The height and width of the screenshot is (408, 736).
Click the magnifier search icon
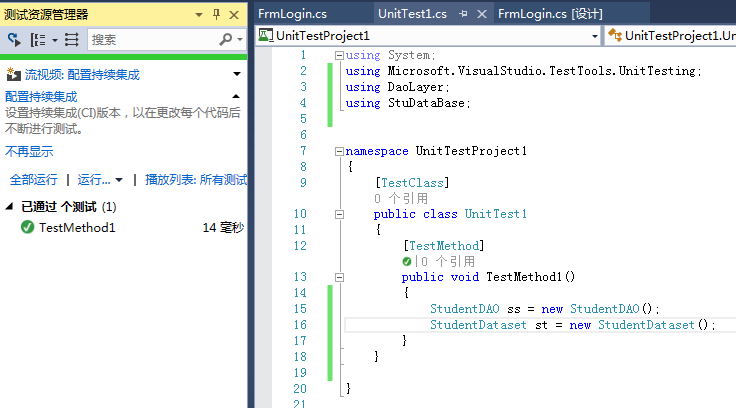(x=226, y=40)
